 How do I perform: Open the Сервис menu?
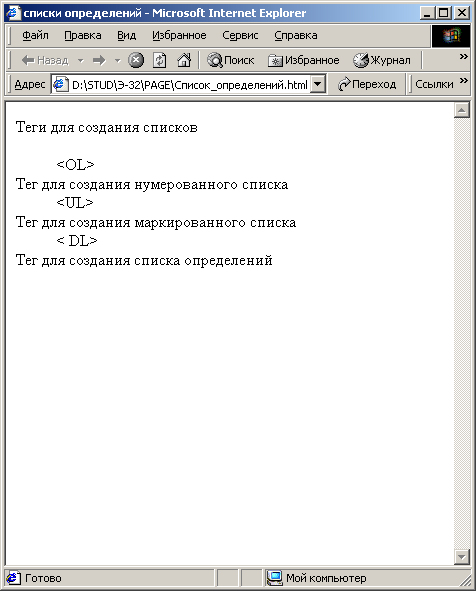[x=240, y=35]
